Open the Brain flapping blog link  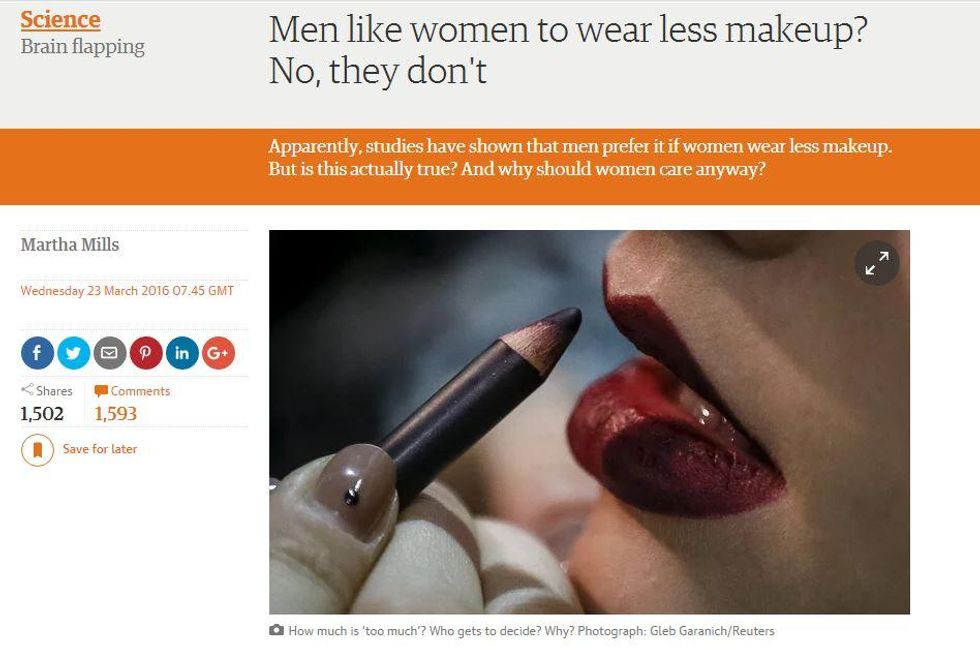click(82, 46)
